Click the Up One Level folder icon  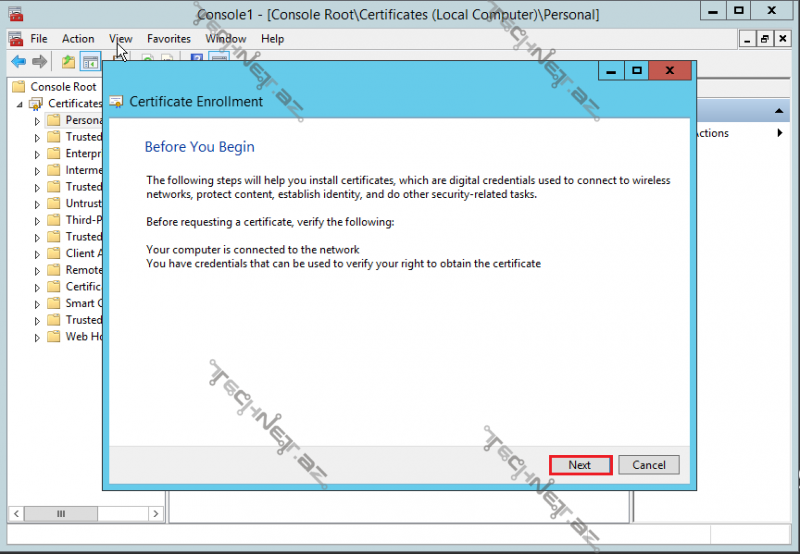[x=68, y=62]
